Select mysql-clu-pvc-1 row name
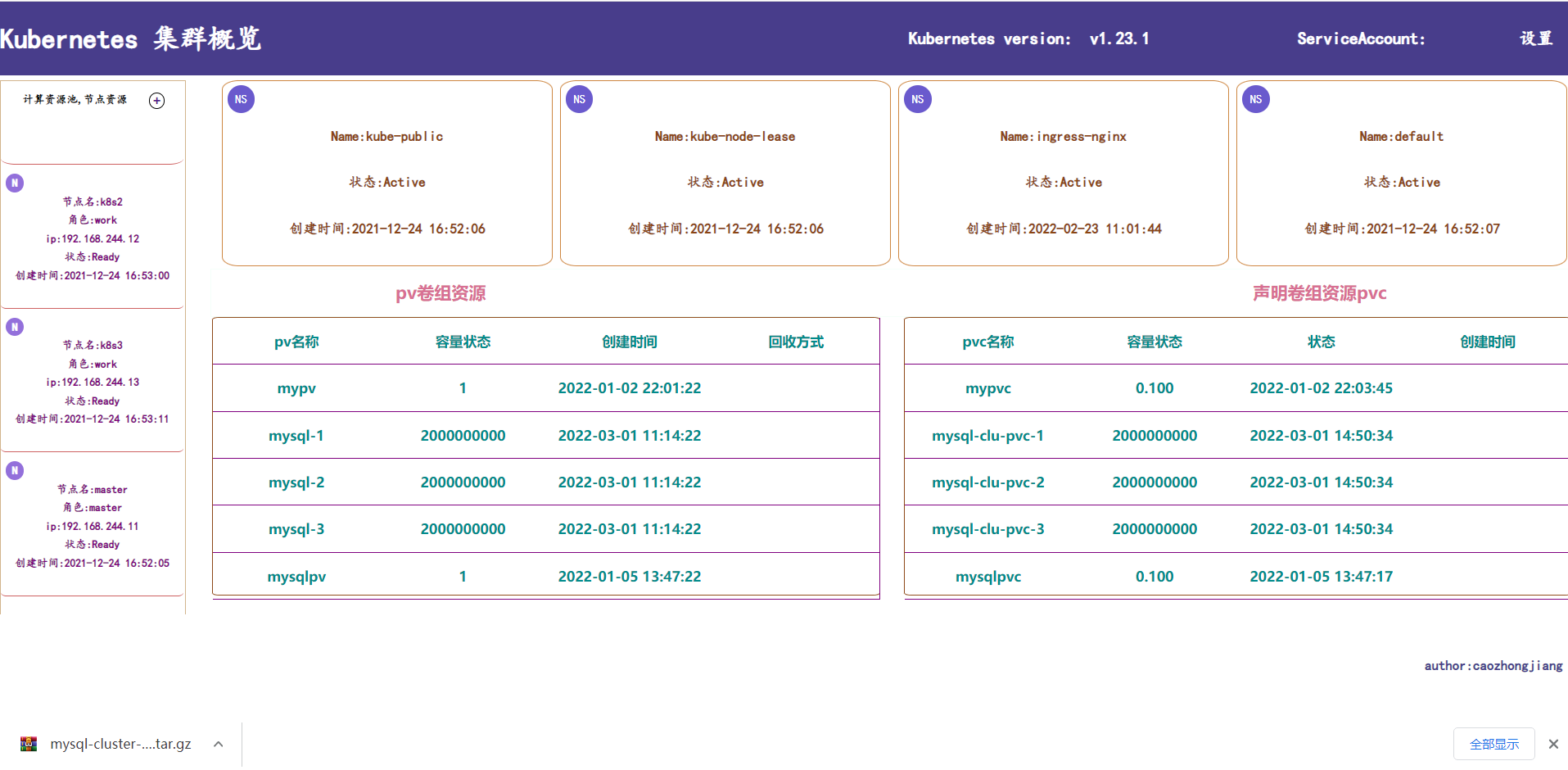Image resolution: width=1568 pixels, height=770 pixels. (988, 436)
